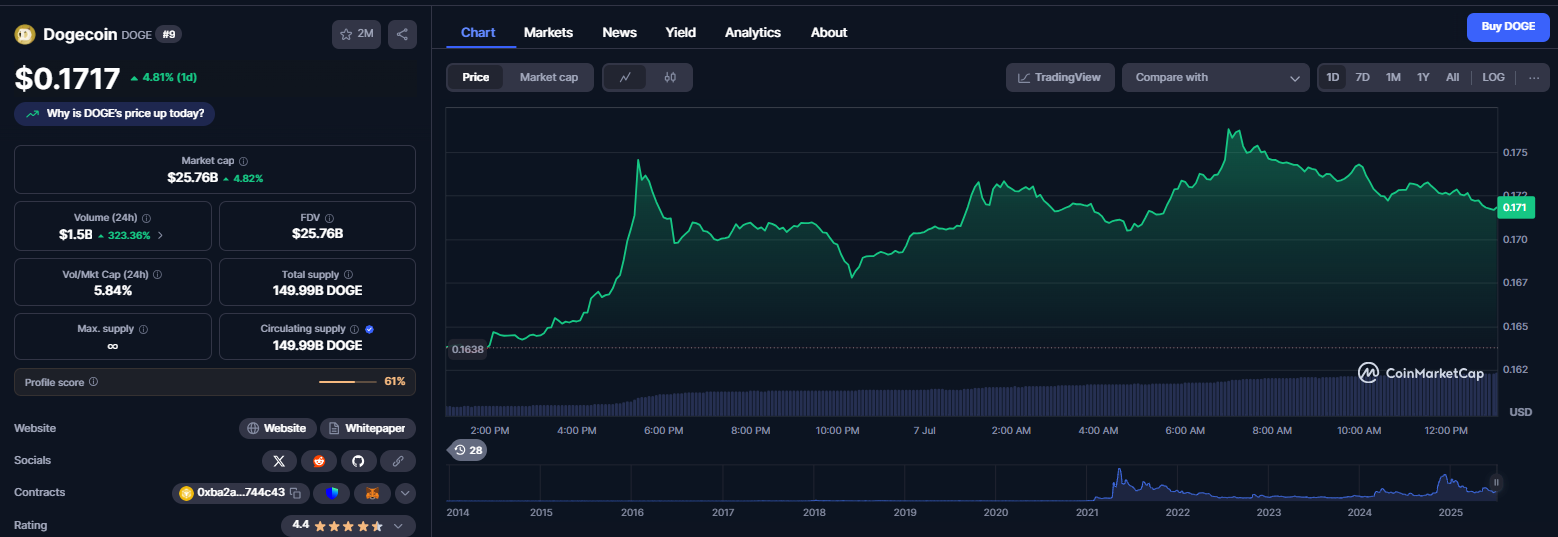Add token to MetaMask via fox icon
The image size is (1558, 537).
pos(372,493)
